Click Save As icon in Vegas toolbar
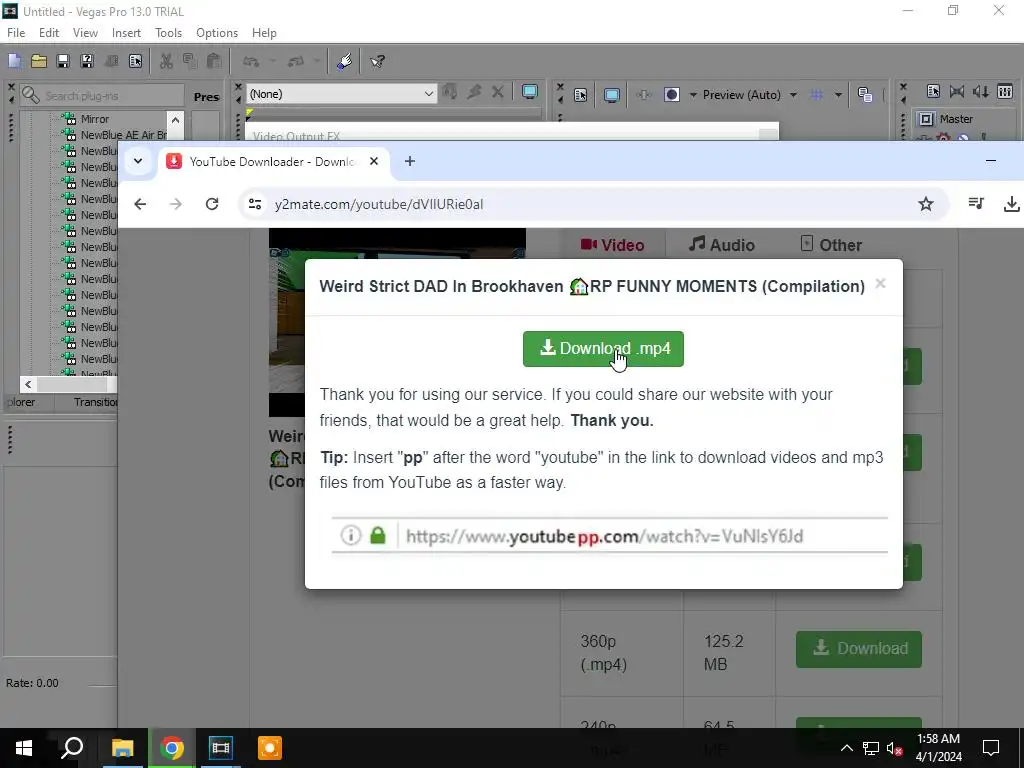 [x=87, y=61]
